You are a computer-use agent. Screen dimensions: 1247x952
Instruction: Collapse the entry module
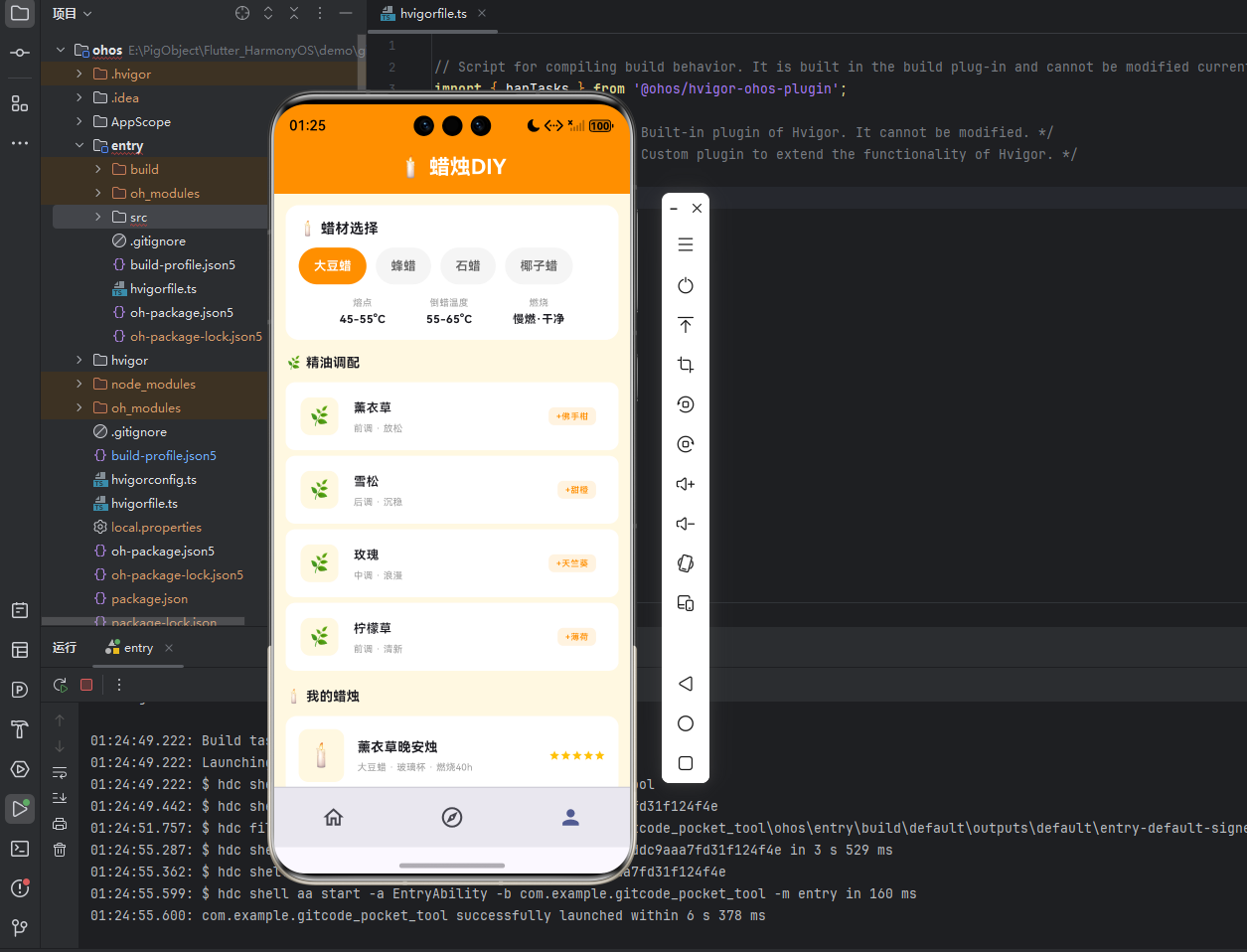coord(79,145)
